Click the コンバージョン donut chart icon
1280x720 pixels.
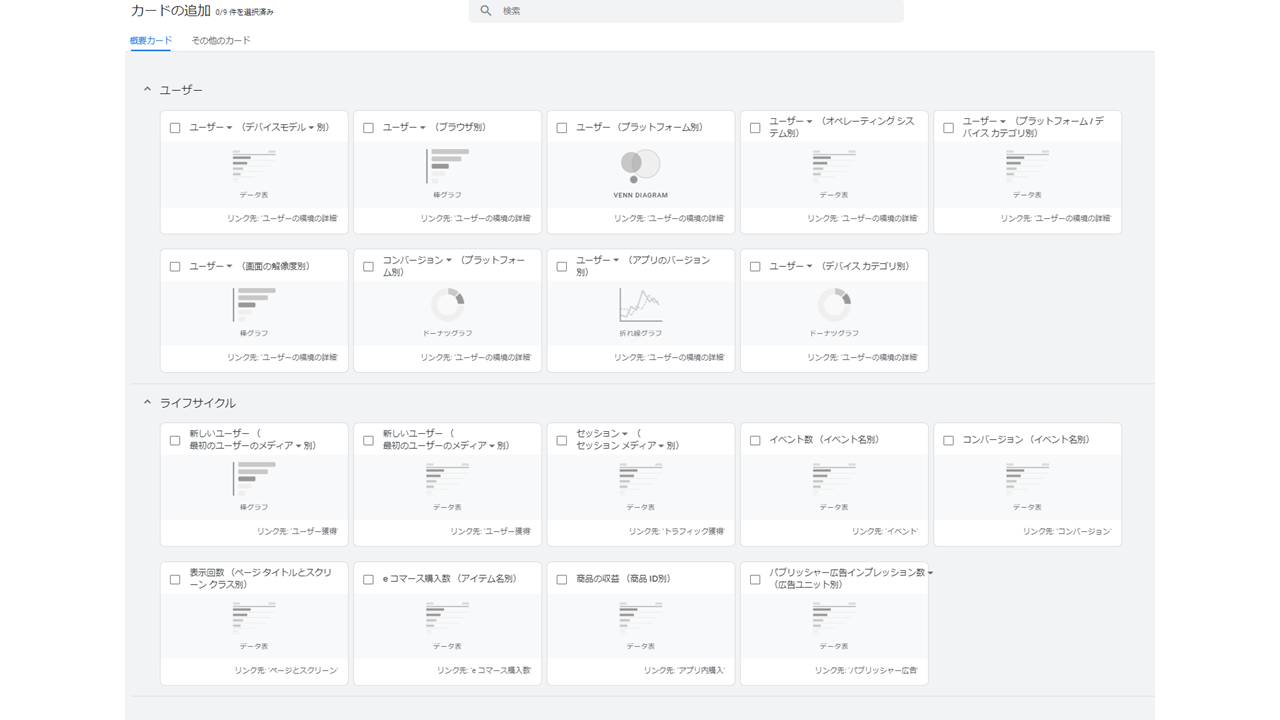pyautogui.click(x=447, y=304)
